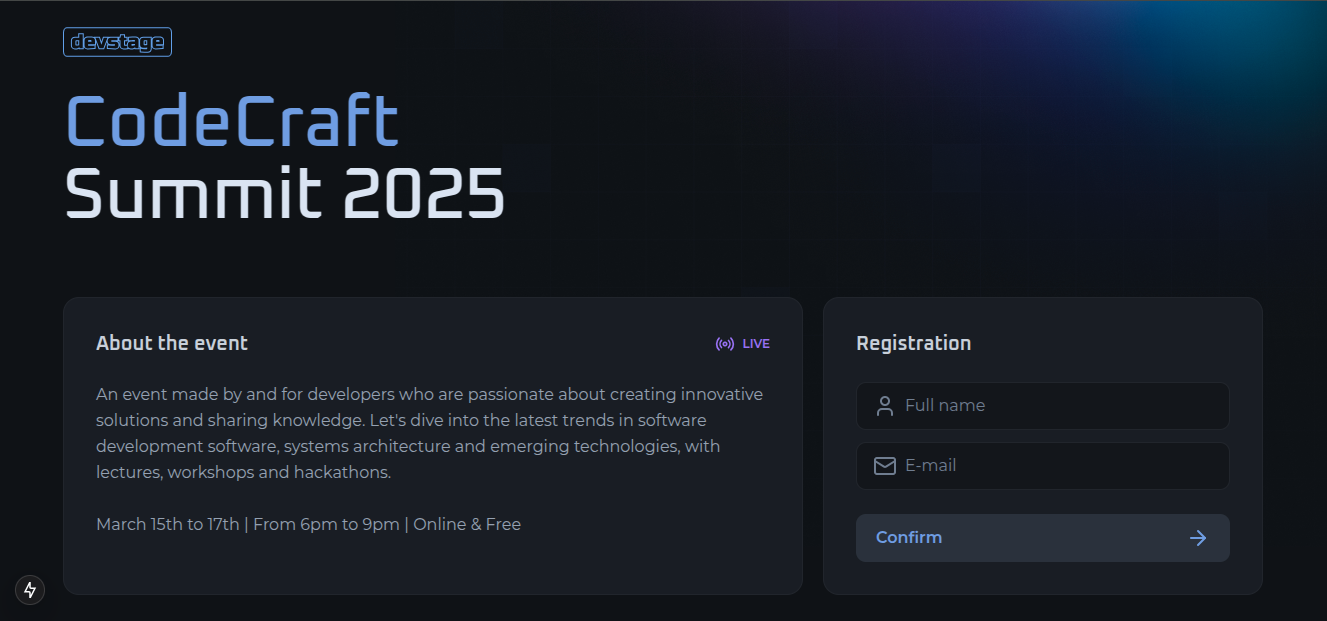Image resolution: width=1327 pixels, height=621 pixels.
Task: Click the person icon in Full name field
Action: tap(884, 406)
